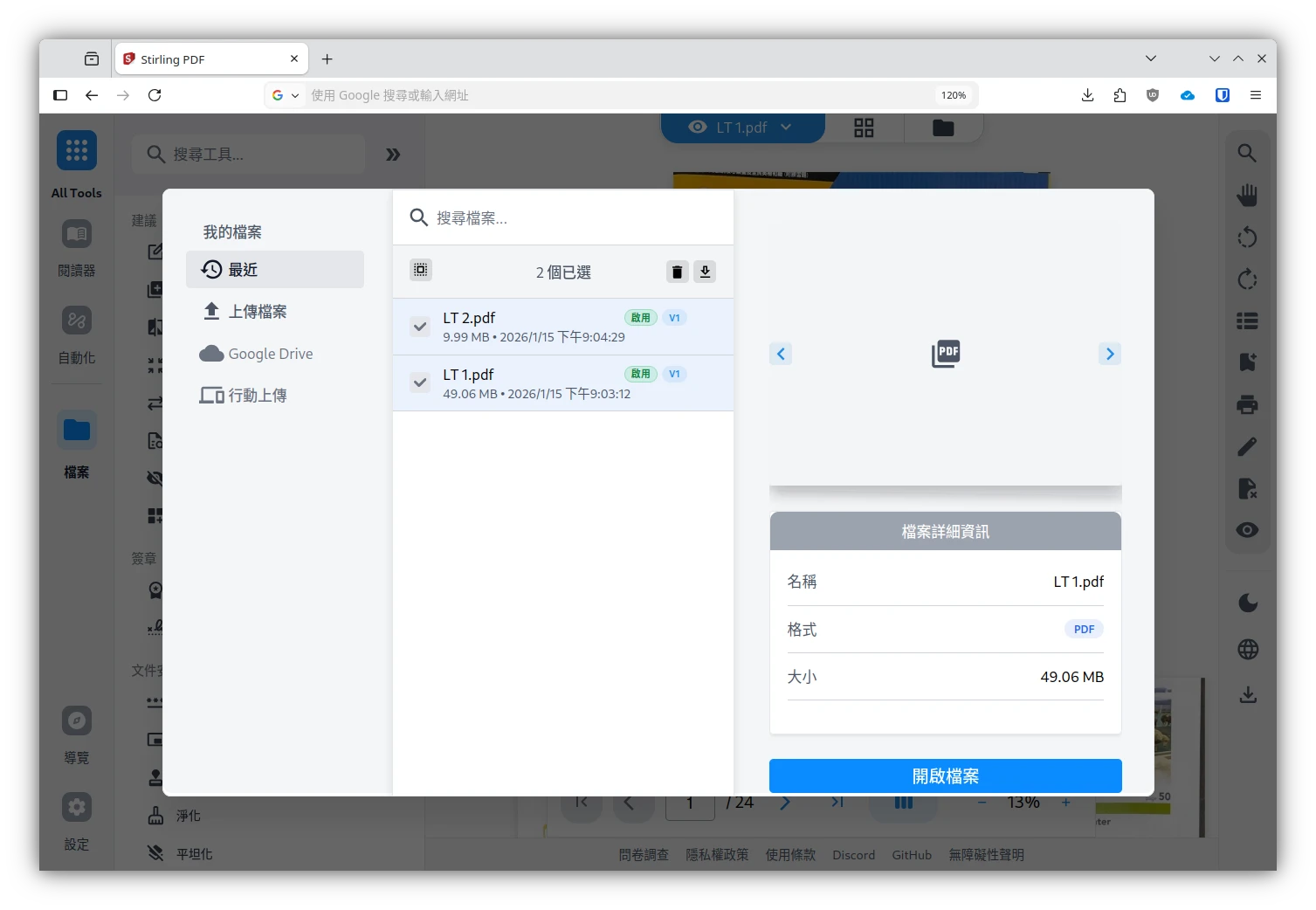Go to next file preview arrow
This screenshot has height=910, width=1316.
(x=1109, y=354)
